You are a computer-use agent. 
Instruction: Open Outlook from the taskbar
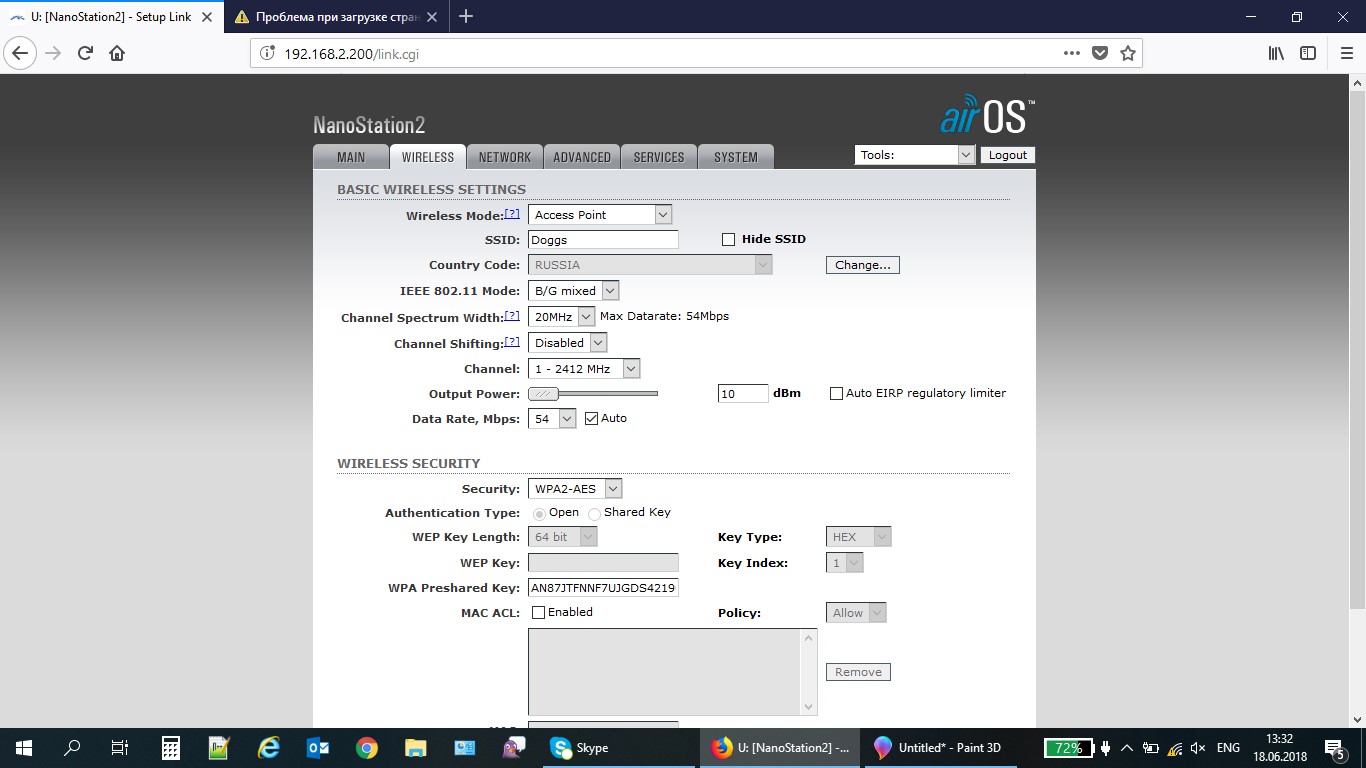point(318,747)
